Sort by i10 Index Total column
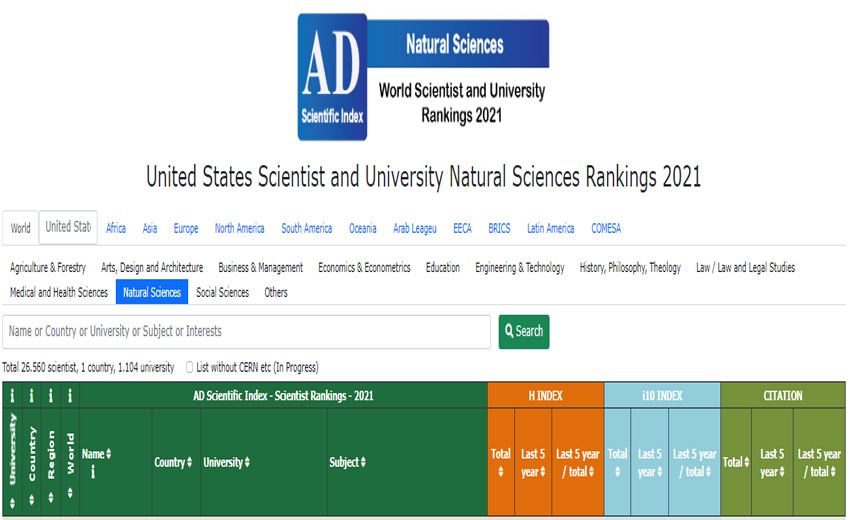The image size is (850, 520). [617, 461]
